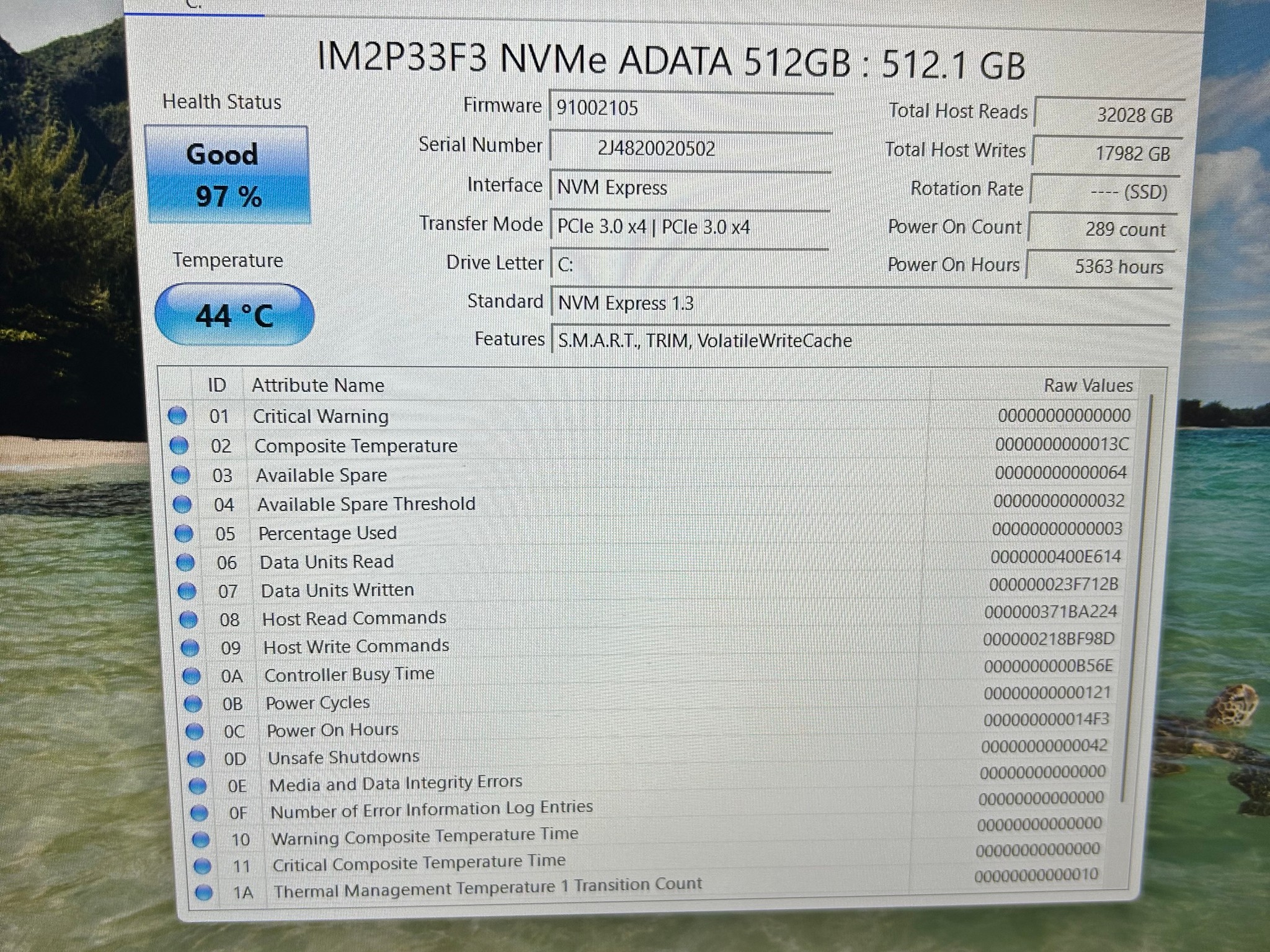Click the Serial Number field 2J4820020502
This screenshot has width=1270, height=952.
coord(690,148)
